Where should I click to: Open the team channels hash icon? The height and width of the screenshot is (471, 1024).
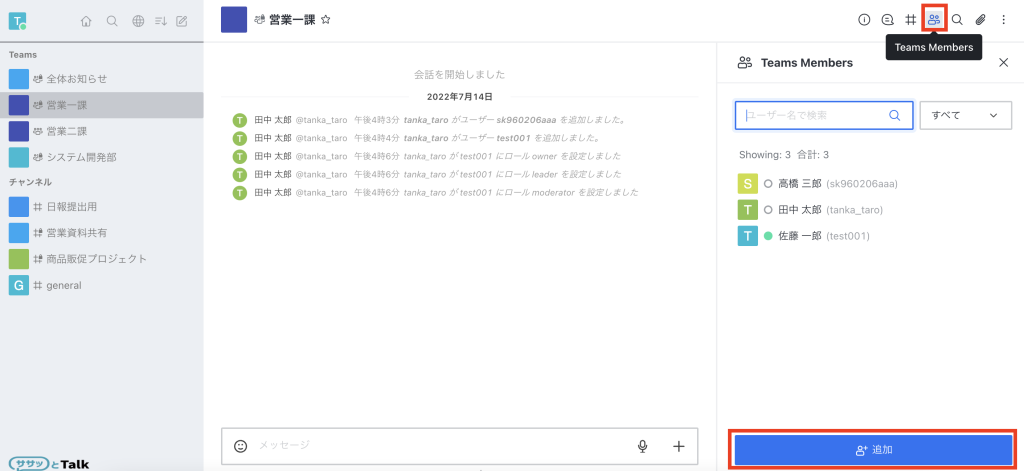tap(910, 20)
